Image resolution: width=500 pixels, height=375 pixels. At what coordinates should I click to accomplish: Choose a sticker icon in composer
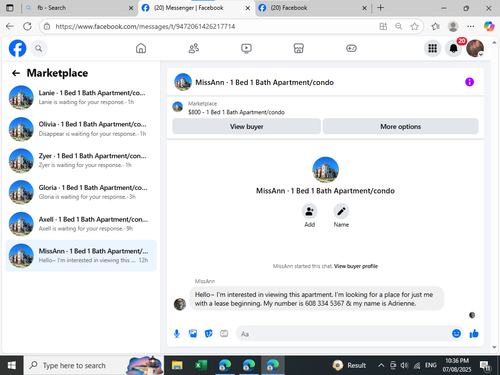(x=209, y=333)
